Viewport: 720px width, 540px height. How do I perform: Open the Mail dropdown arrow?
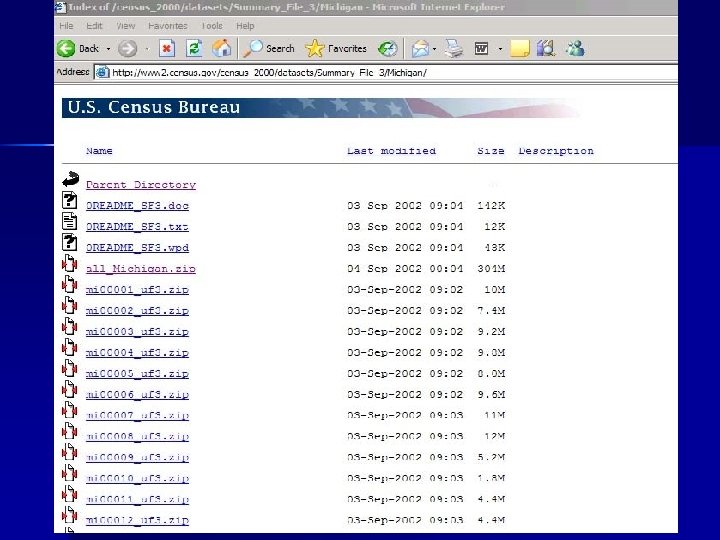click(x=434, y=49)
